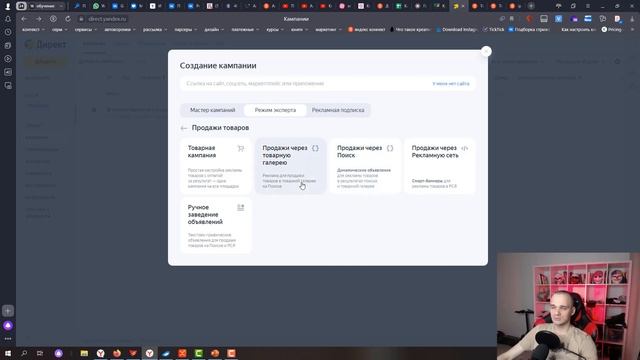This screenshot has height=360, width=640.
Task: Open Windows taskbar search
Action: (x=24, y=353)
